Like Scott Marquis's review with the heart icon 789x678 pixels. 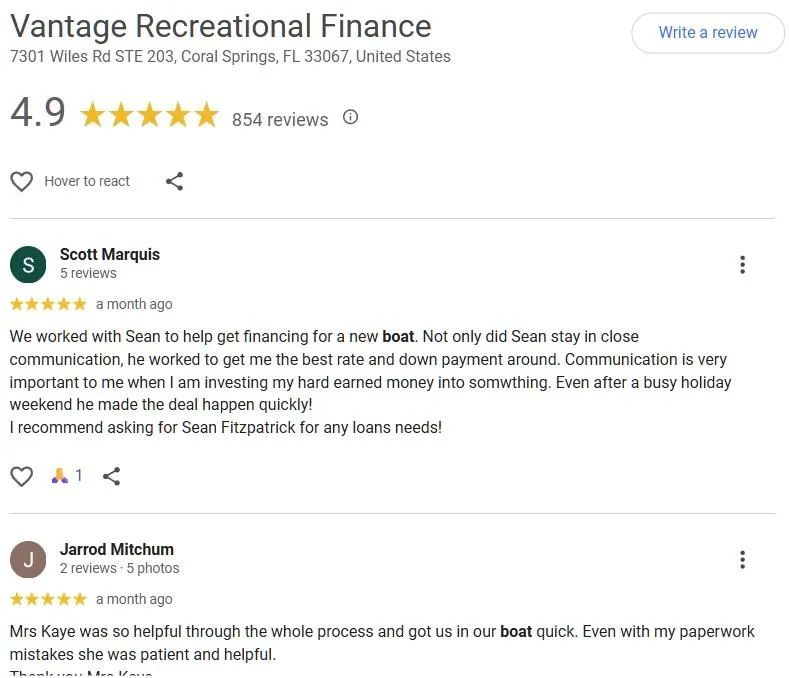[21, 476]
